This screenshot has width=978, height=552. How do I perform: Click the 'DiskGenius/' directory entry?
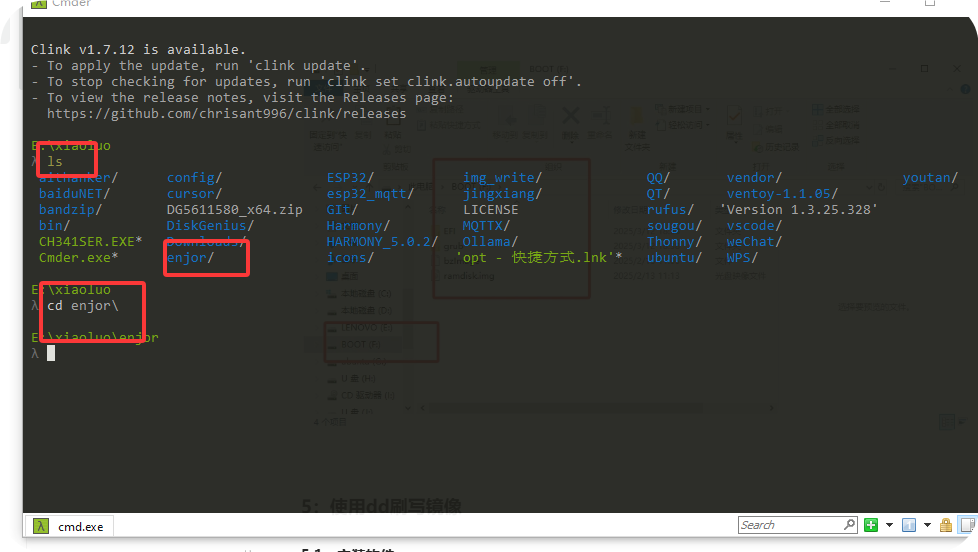[x=210, y=226]
